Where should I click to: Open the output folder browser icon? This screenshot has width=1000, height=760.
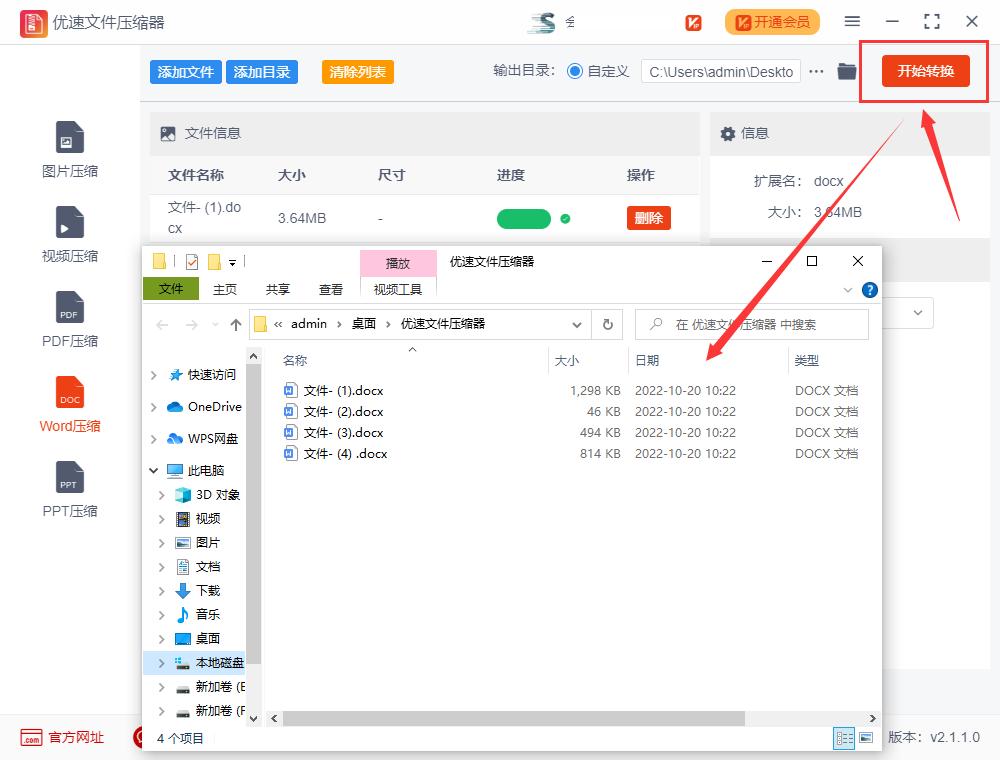[x=846, y=71]
